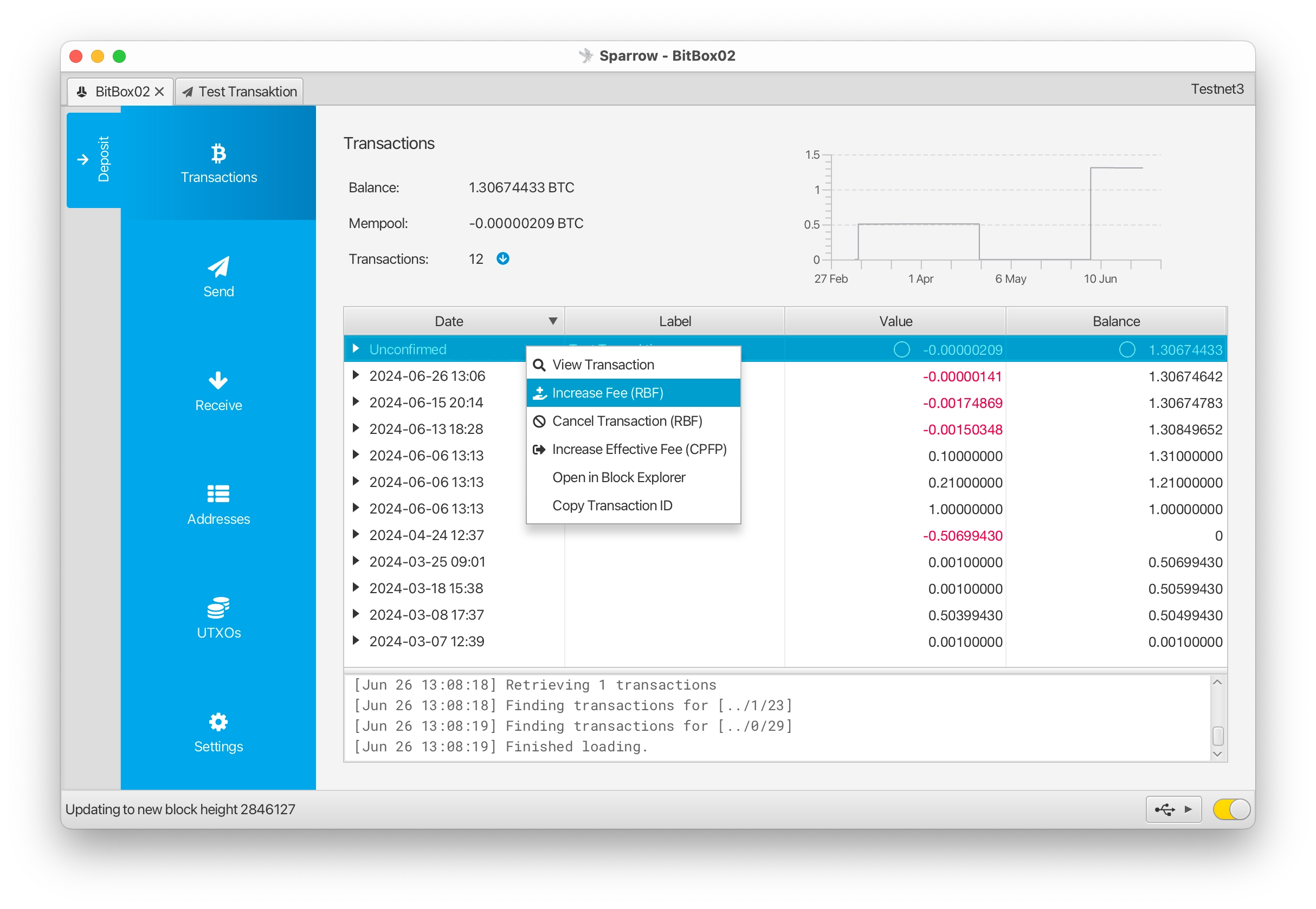
Task: Click the log scroll down arrow
Action: [1217, 754]
